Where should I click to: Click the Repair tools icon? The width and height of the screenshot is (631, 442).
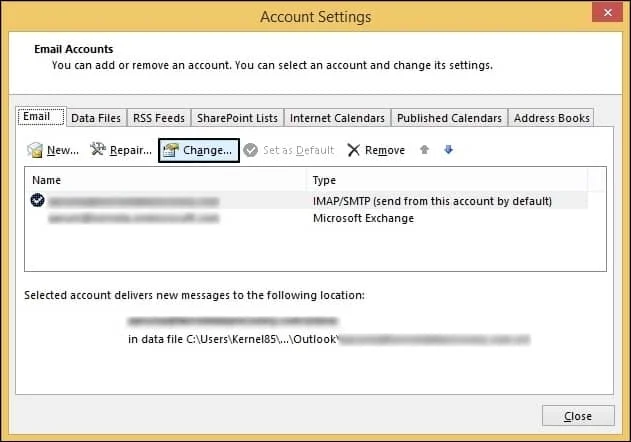(98, 150)
